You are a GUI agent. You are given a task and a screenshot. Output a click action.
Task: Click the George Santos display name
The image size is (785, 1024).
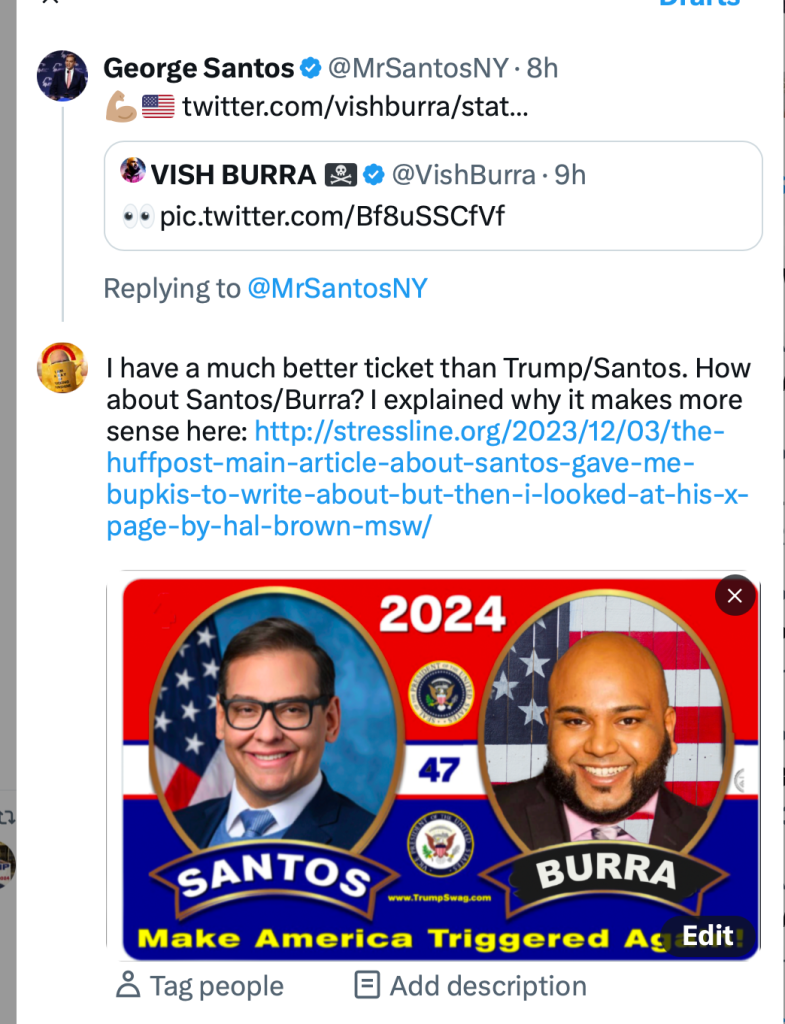click(x=199, y=69)
